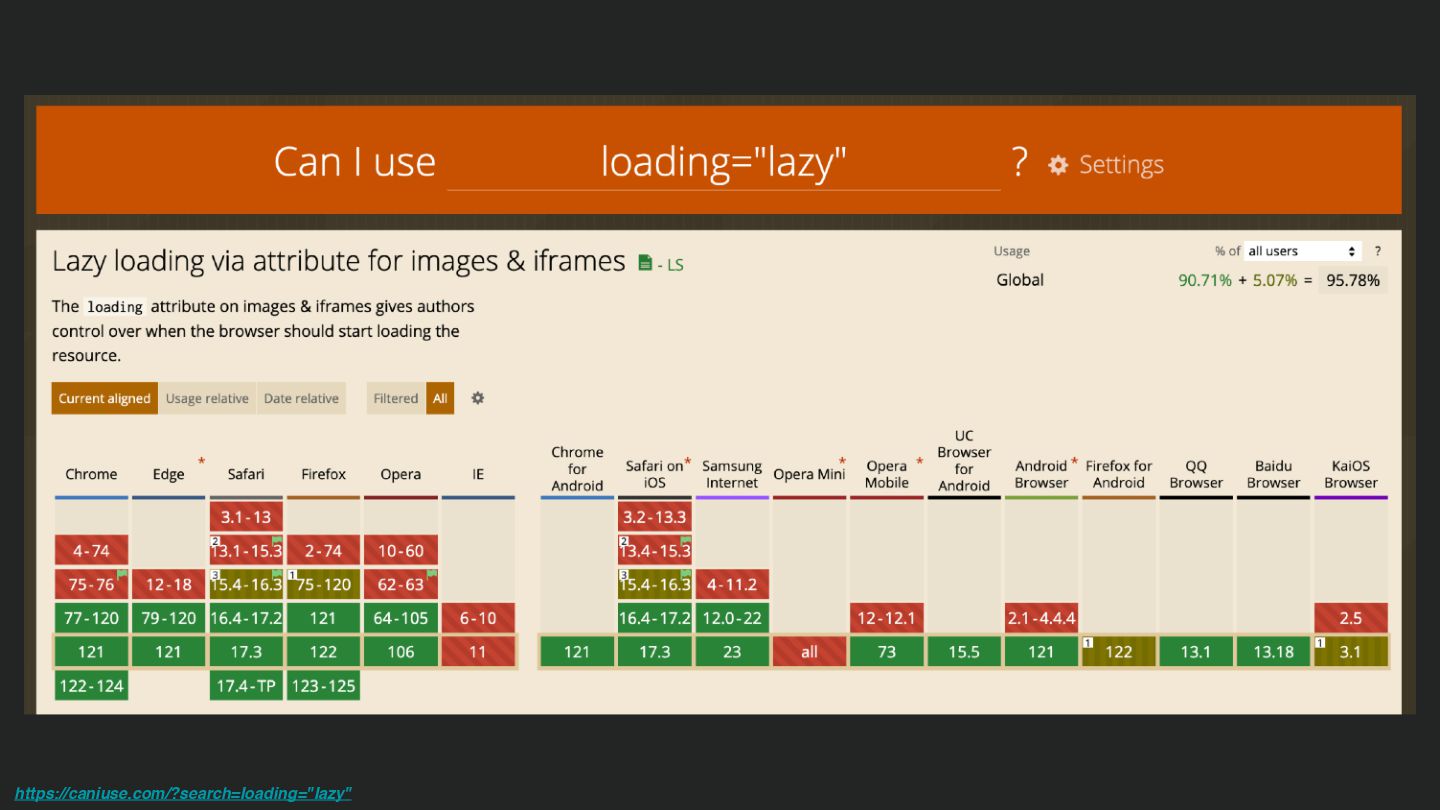Select Edge 79-120 version cell
1440x810 pixels.
[x=168, y=618]
